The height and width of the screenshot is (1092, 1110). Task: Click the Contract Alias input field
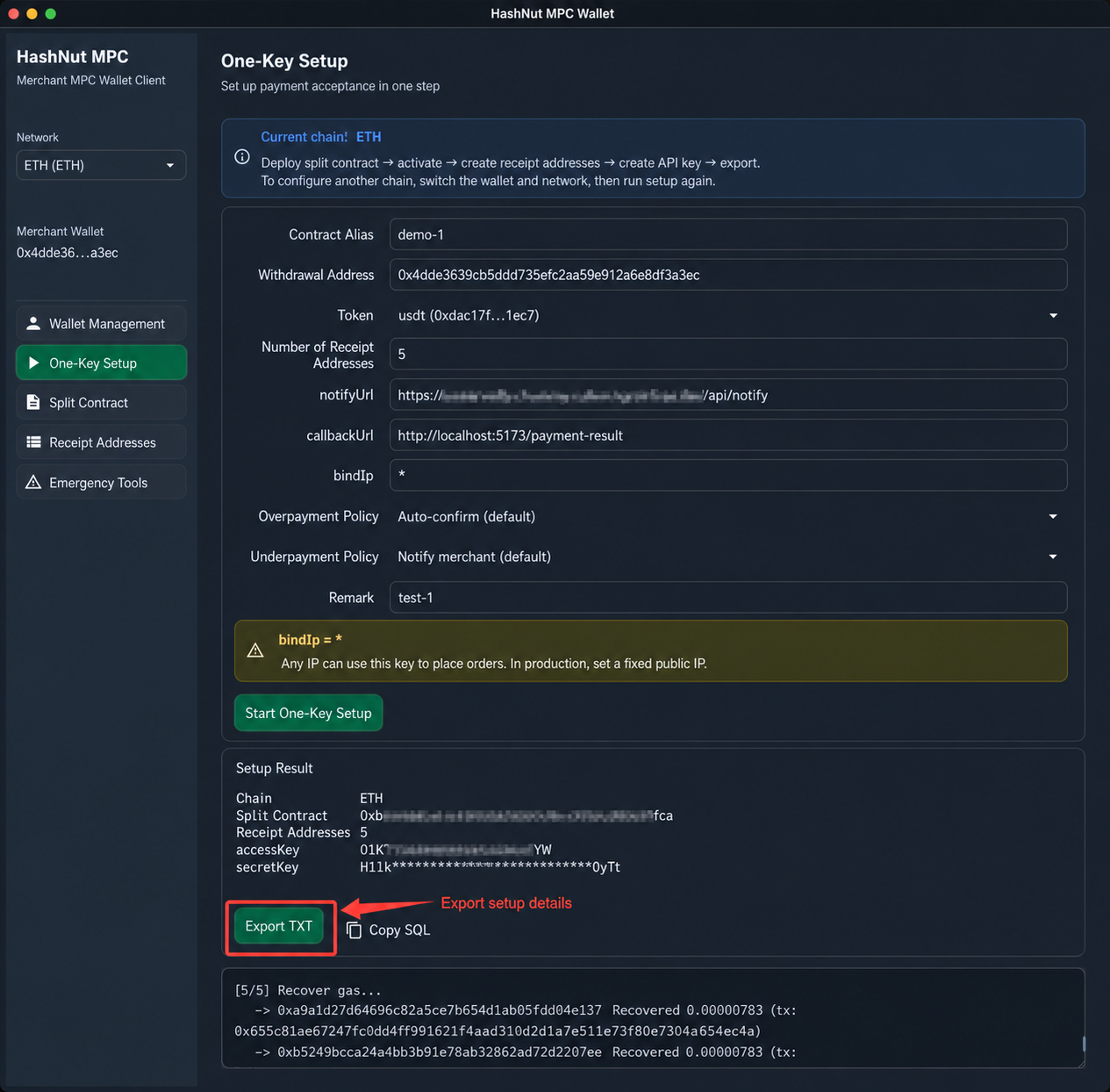coord(728,234)
